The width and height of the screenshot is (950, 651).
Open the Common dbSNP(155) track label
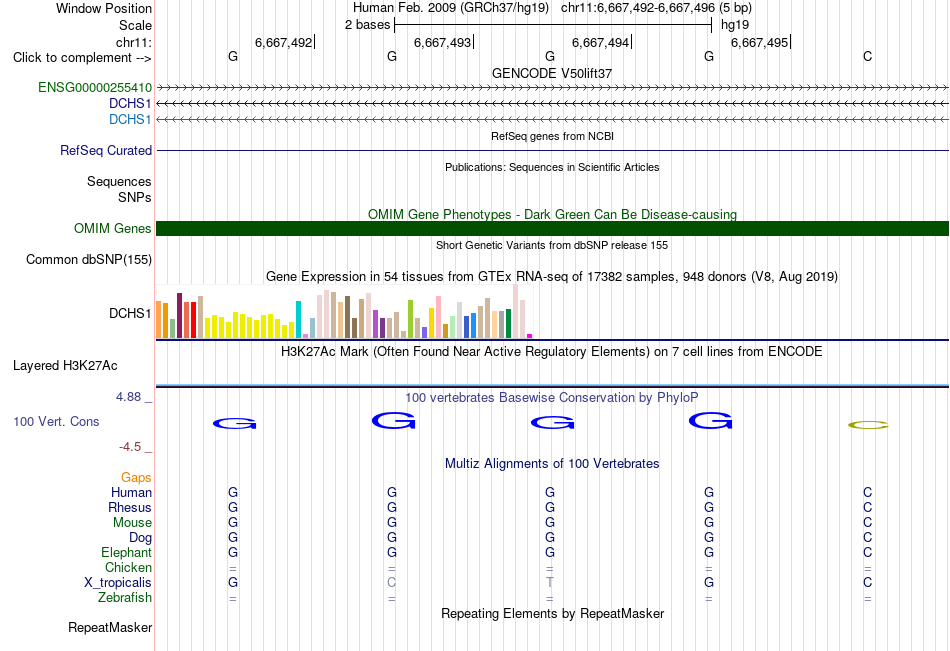[x=89, y=259]
